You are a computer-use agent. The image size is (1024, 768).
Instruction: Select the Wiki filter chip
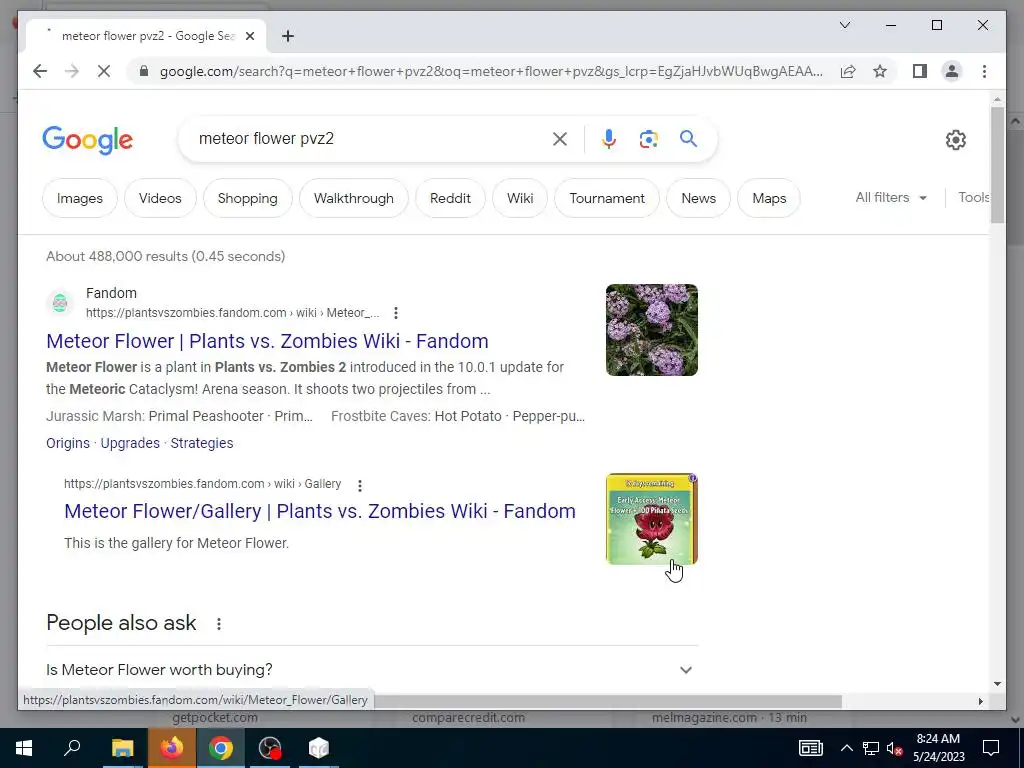point(520,198)
